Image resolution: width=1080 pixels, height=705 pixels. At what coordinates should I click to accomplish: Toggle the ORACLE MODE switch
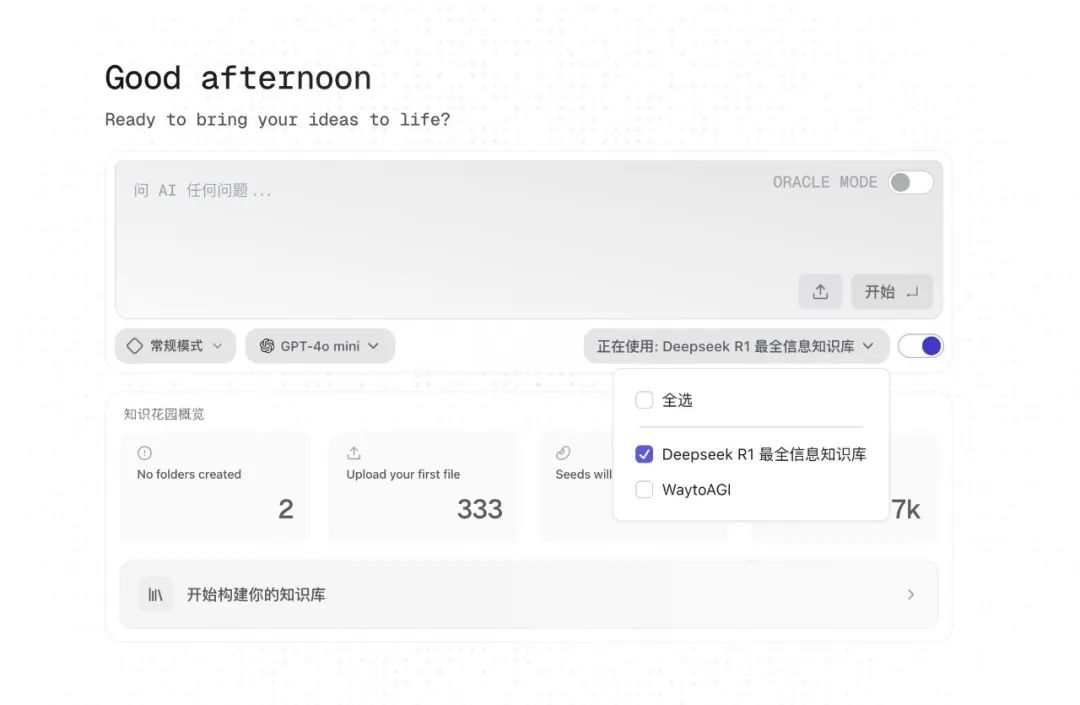click(x=911, y=182)
